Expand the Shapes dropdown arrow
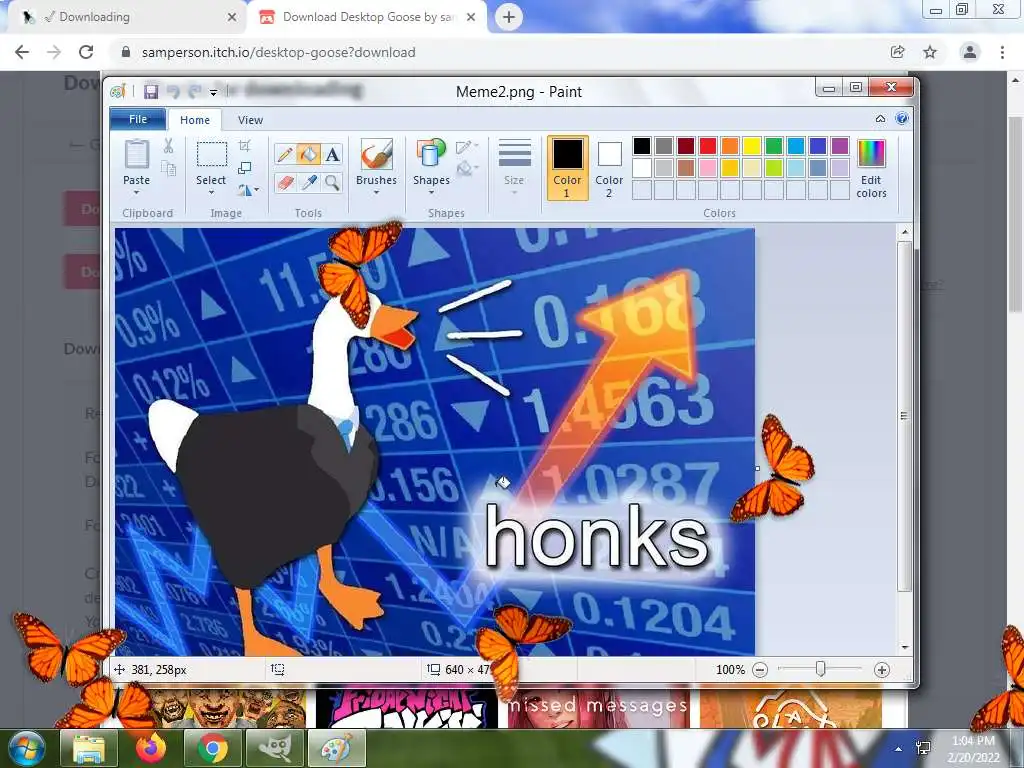1024x768 pixels. click(x=431, y=193)
